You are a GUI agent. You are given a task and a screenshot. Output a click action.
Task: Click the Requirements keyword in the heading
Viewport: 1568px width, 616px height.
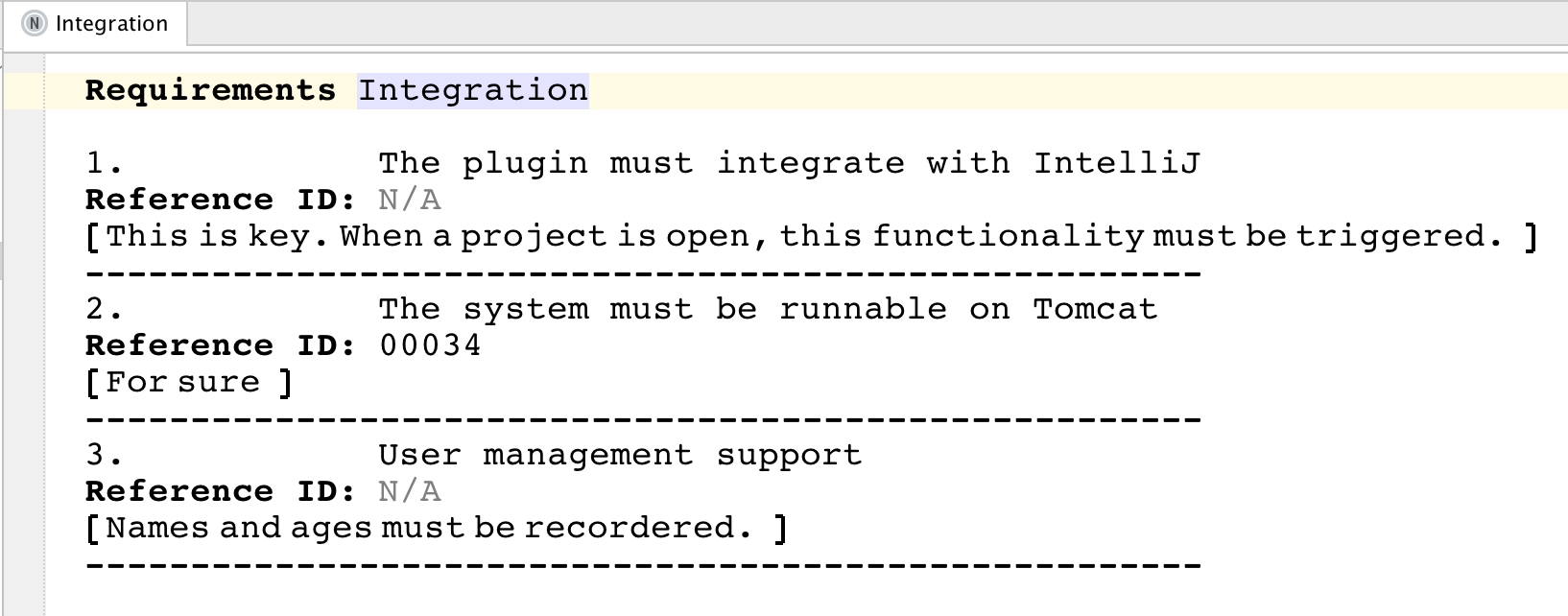pyautogui.click(x=210, y=90)
